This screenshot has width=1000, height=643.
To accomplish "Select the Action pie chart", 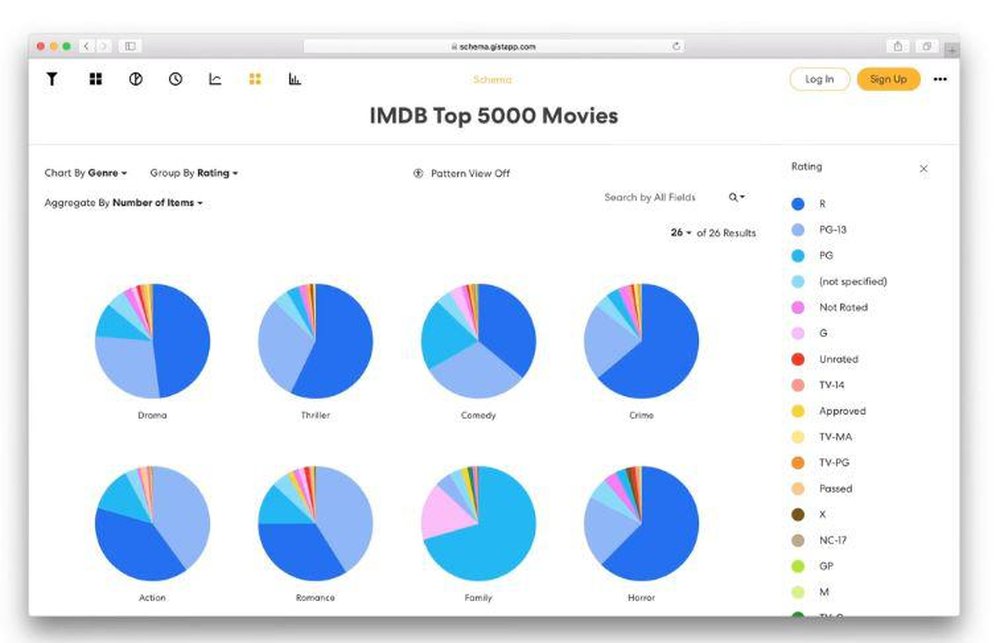I will coord(152,524).
